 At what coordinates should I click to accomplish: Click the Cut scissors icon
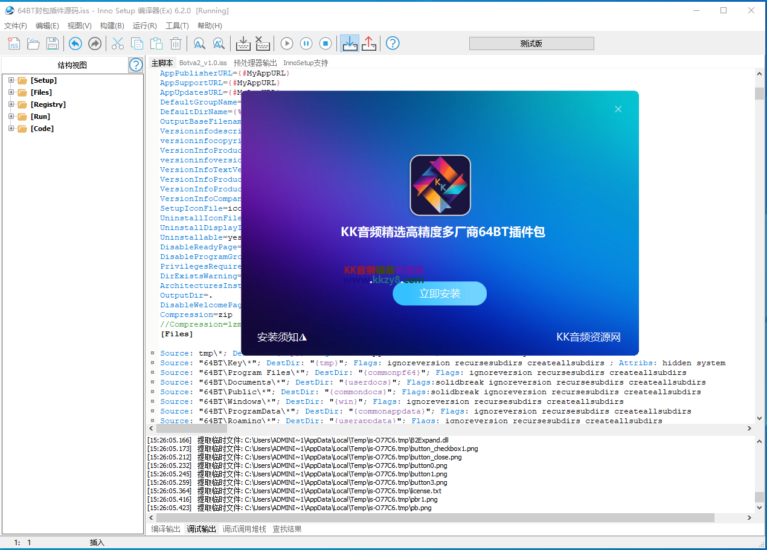click(118, 43)
